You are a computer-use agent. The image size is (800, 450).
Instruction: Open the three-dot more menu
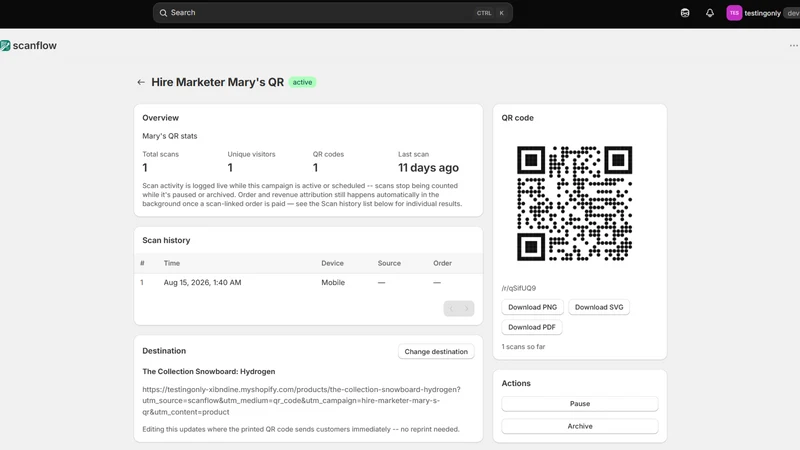pyautogui.click(x=793, y=45)
